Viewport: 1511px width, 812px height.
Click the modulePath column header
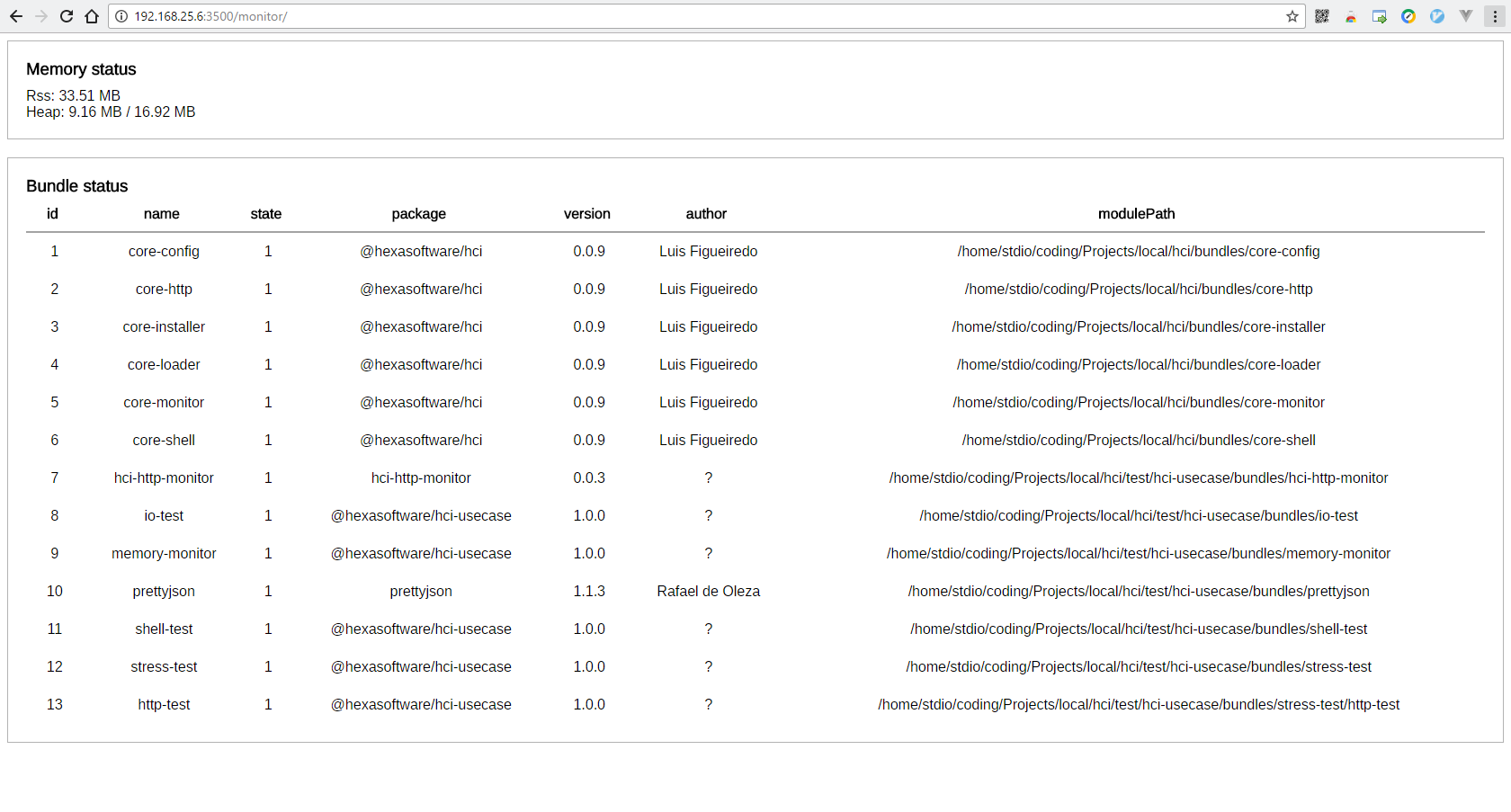[1136, 214]
